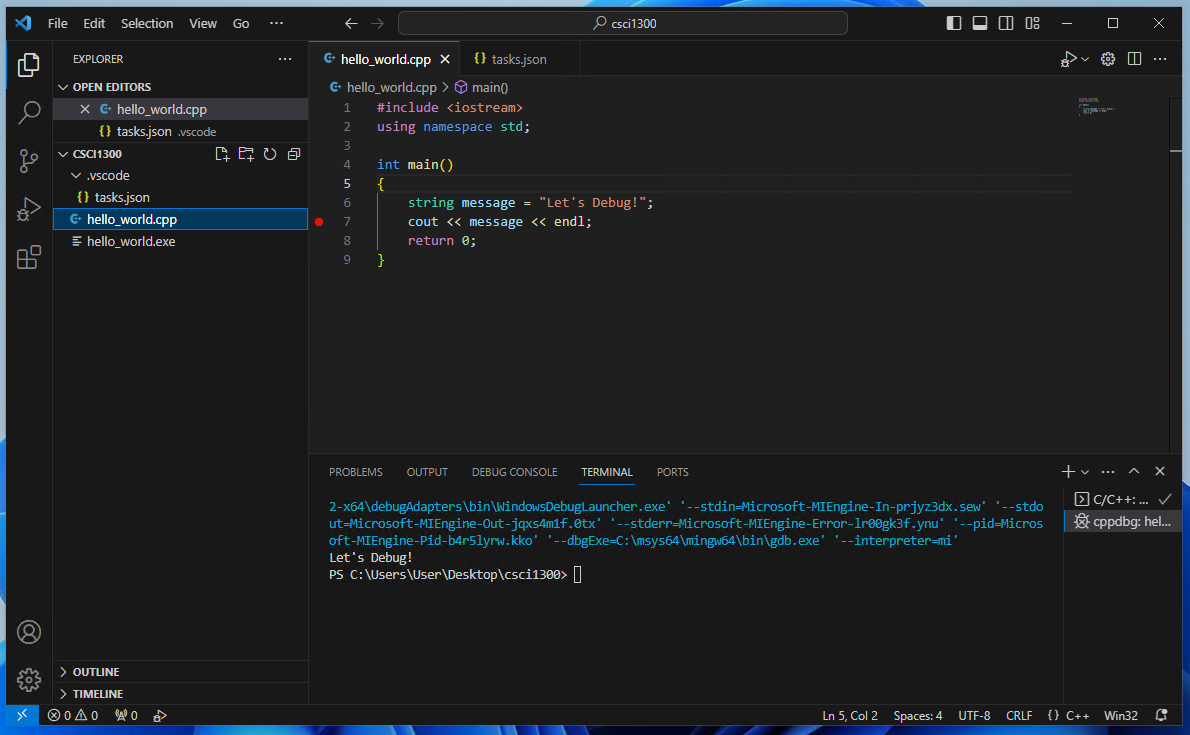Collapse the Open Editors section

pos(181,87)
